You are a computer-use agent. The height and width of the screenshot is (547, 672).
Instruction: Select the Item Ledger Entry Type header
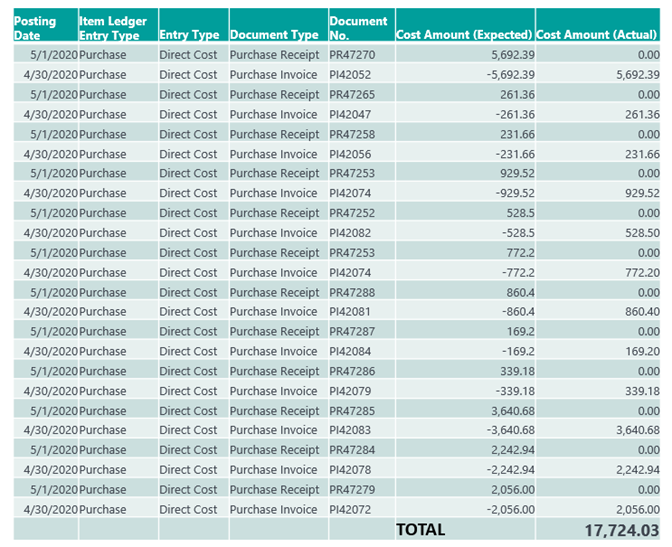[x=119, y=25]
